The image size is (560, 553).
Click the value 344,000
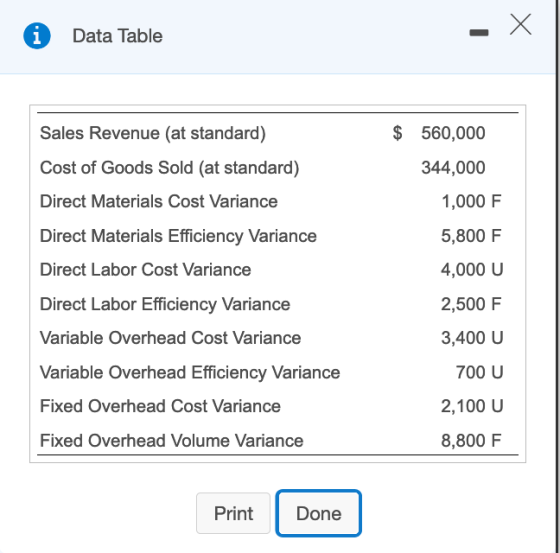coord(453,168)
